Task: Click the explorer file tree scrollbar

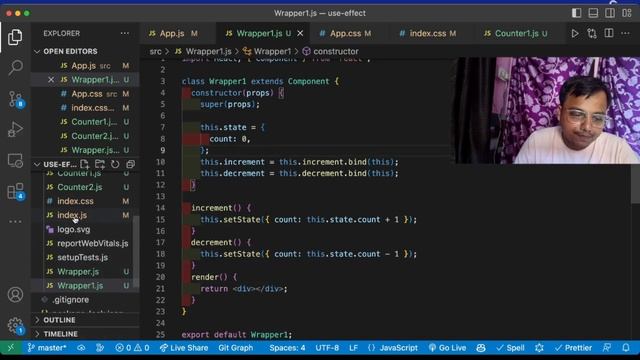Action: (x=136, y=251)
